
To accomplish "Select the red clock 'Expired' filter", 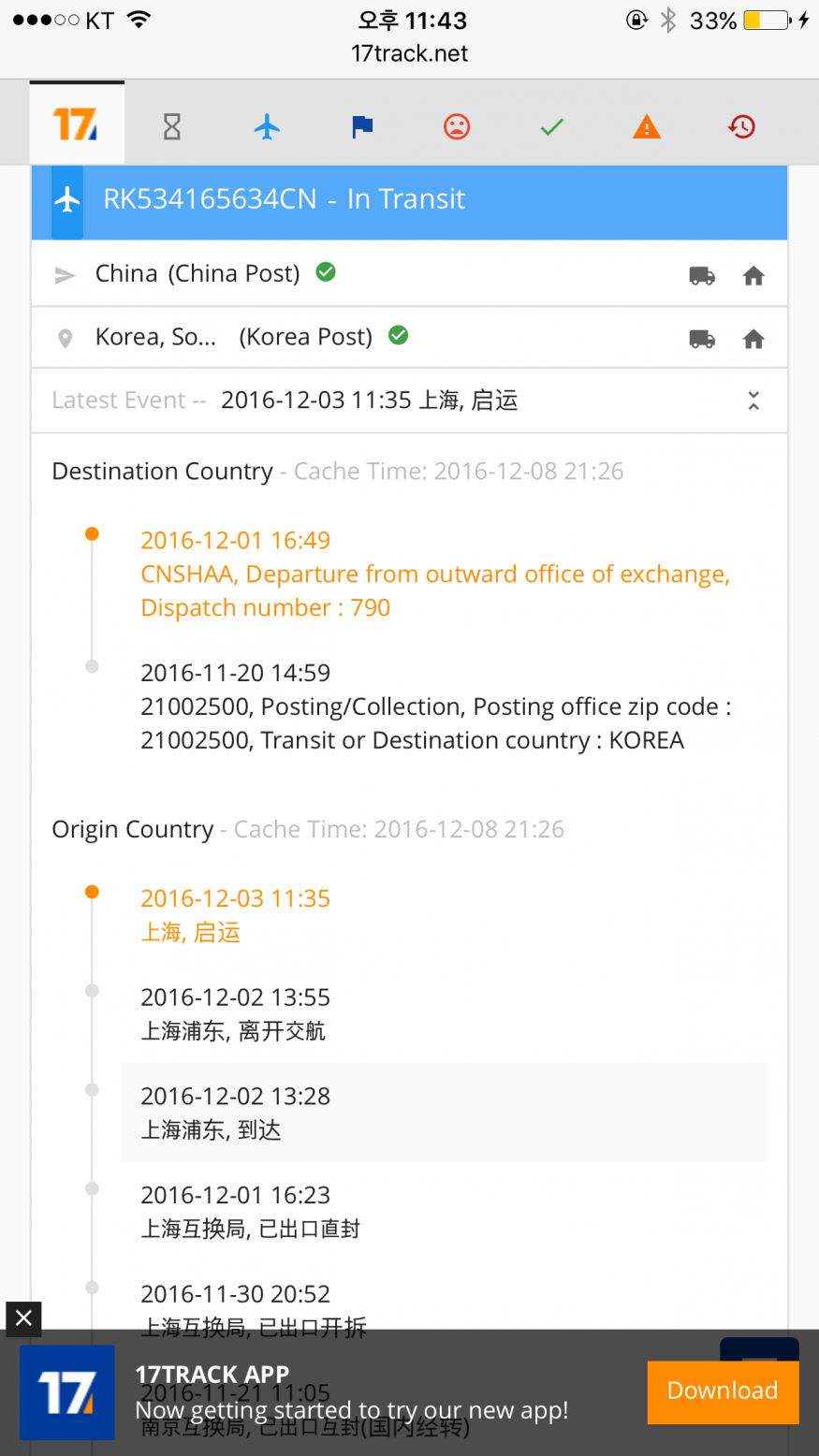I will [741, 126].
